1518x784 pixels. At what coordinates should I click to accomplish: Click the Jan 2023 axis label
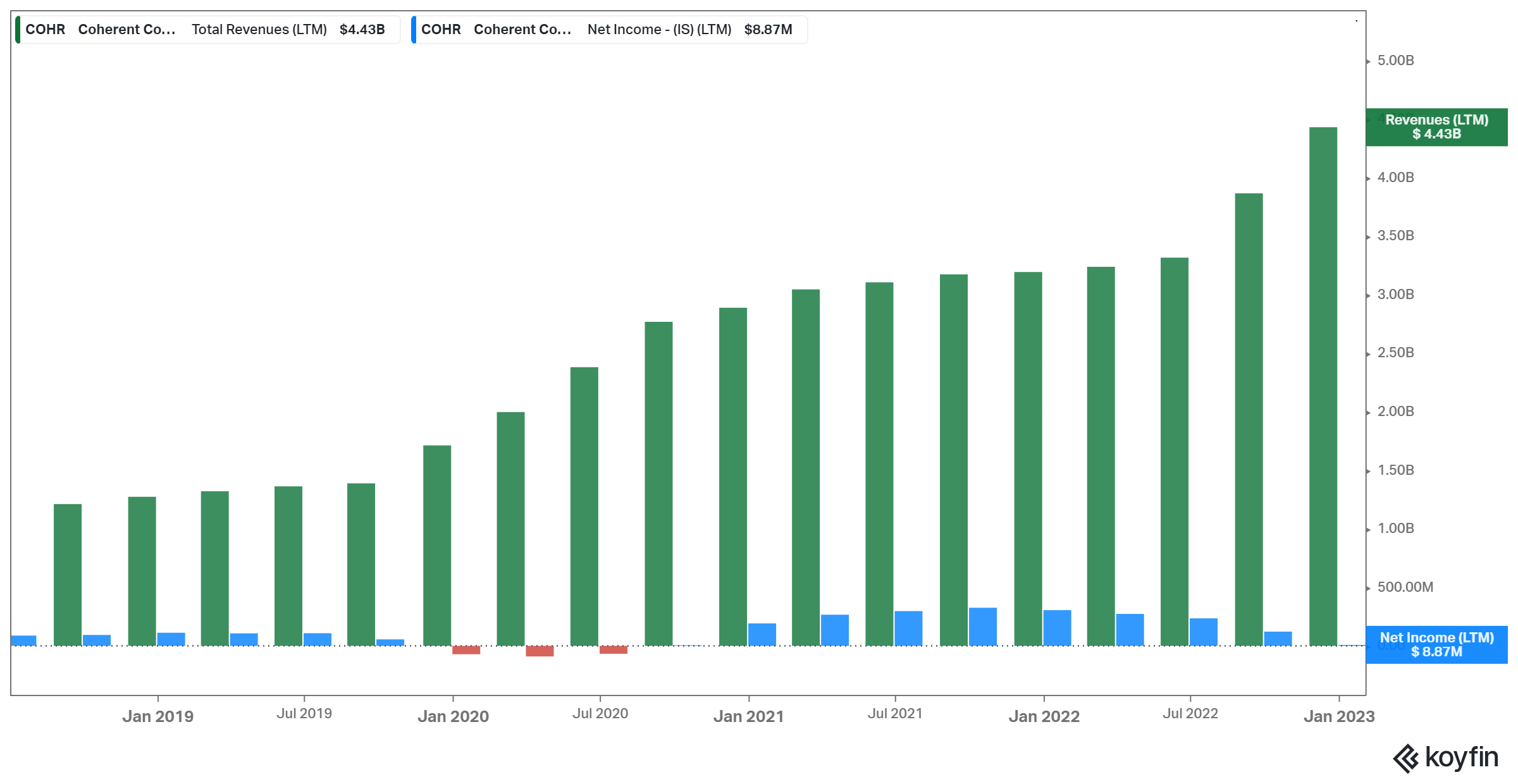[x=1338, y=716]
